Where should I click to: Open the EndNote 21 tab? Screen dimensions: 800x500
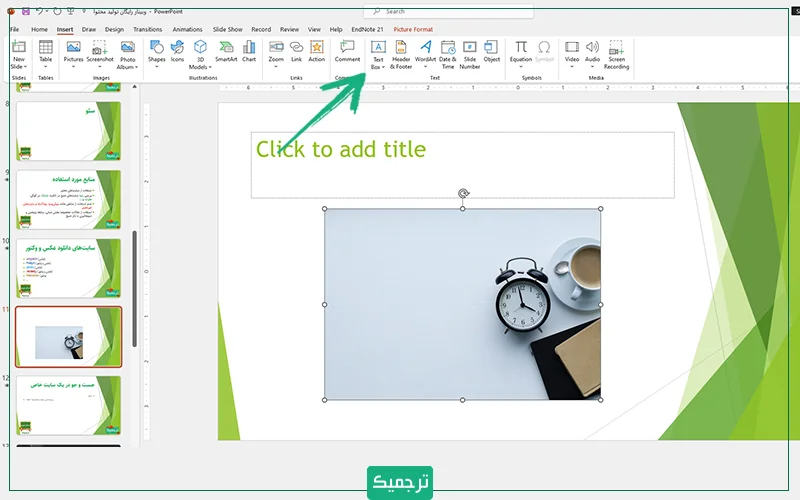point(367,29)
